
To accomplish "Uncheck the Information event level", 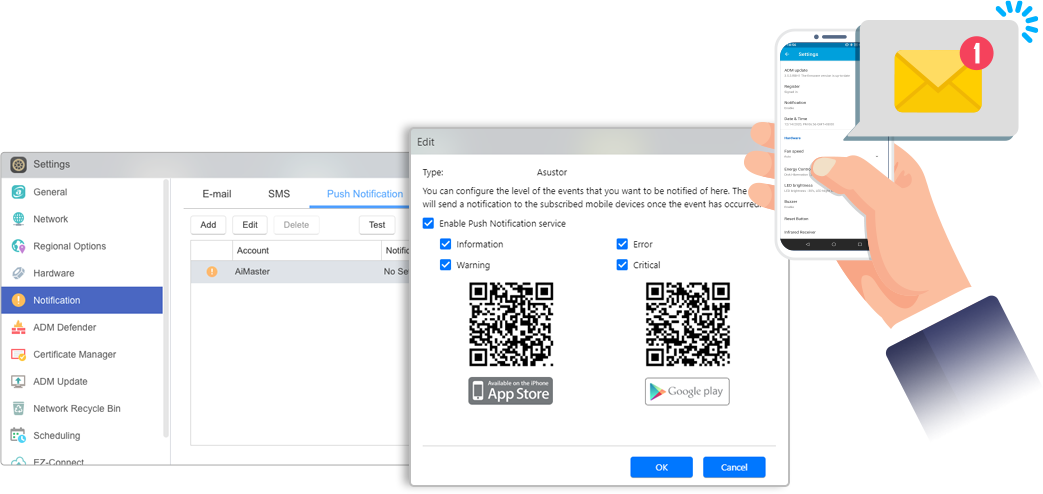I will [446, 244].
